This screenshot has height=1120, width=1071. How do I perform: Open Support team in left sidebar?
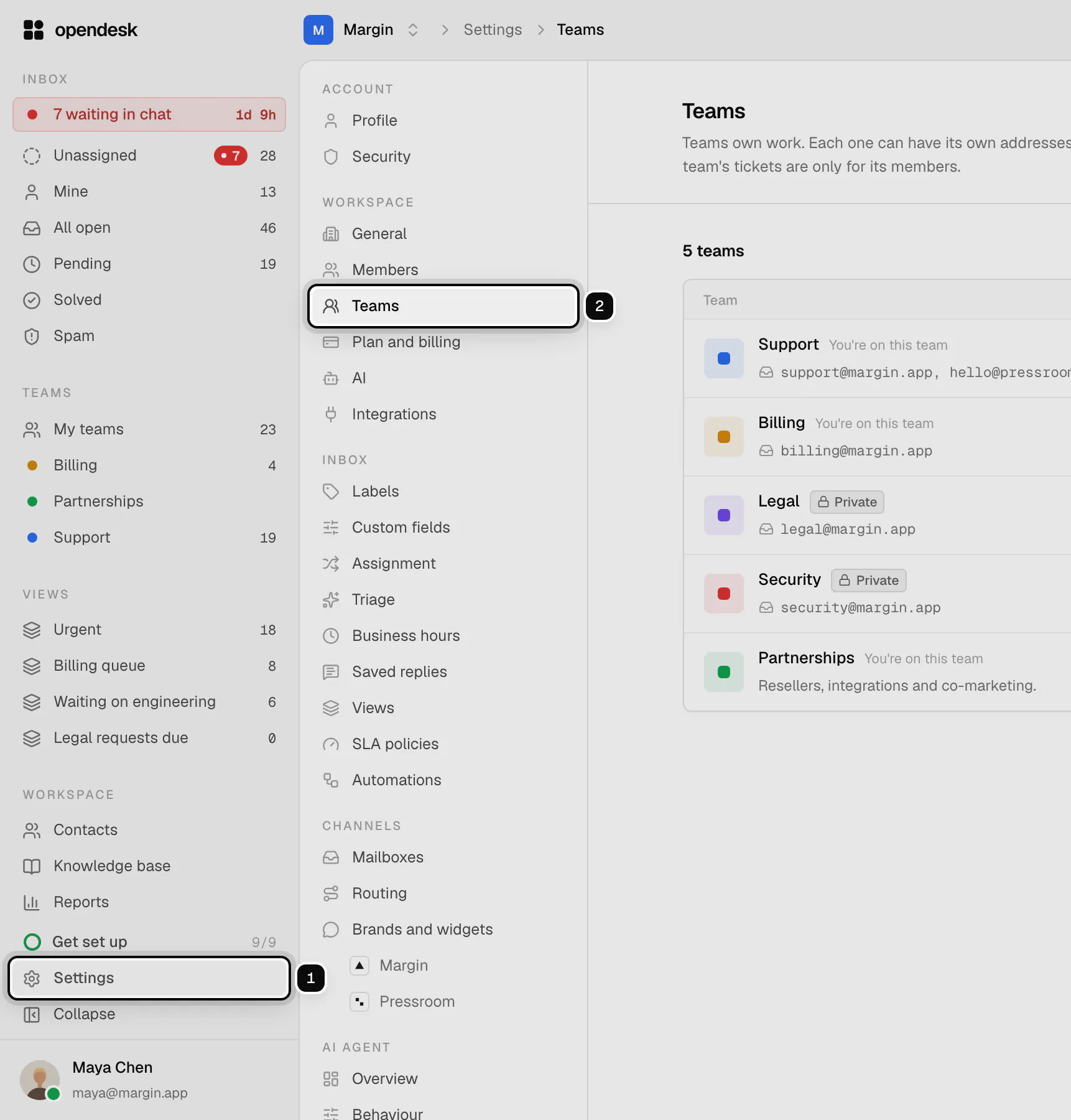(149, 538)
